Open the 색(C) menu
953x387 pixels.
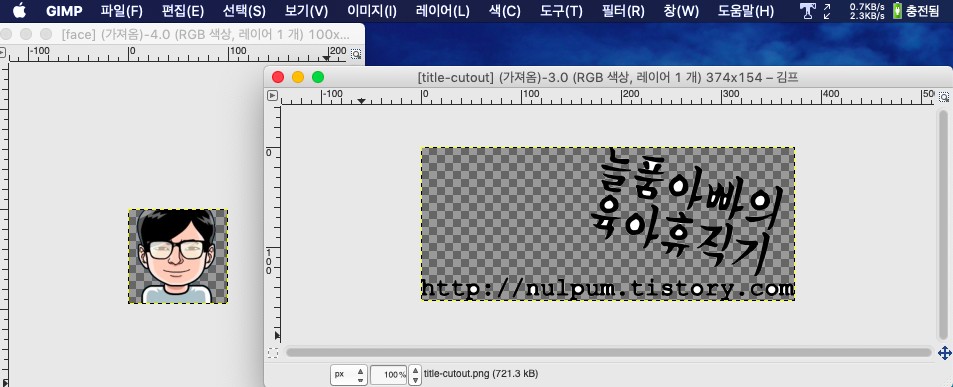pos(505,11)
